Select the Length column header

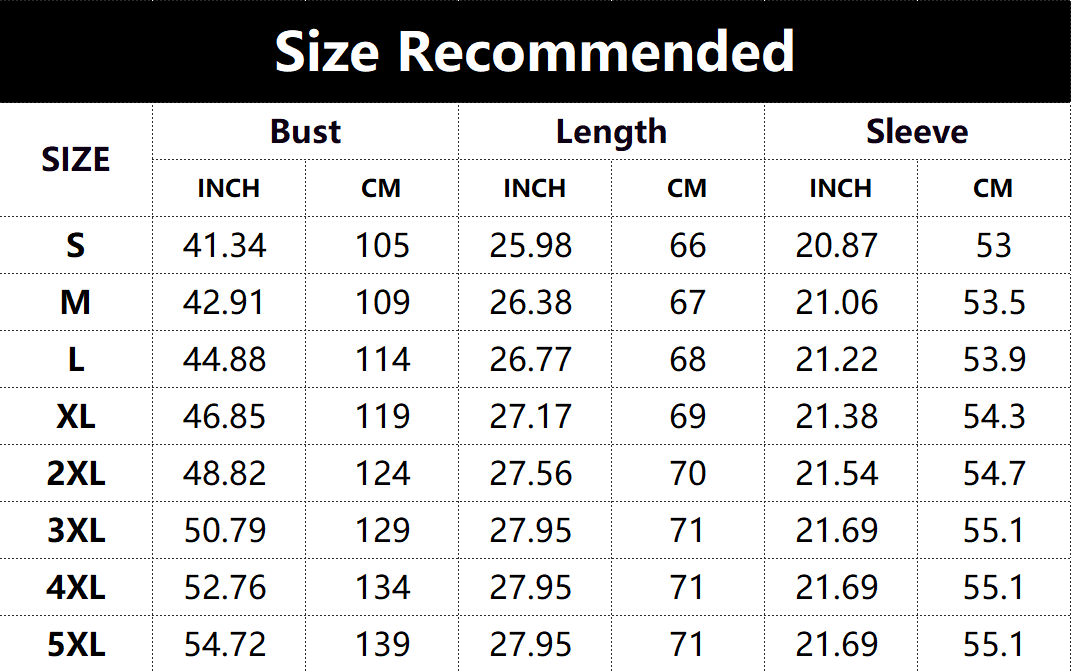[x=611, y=132]
